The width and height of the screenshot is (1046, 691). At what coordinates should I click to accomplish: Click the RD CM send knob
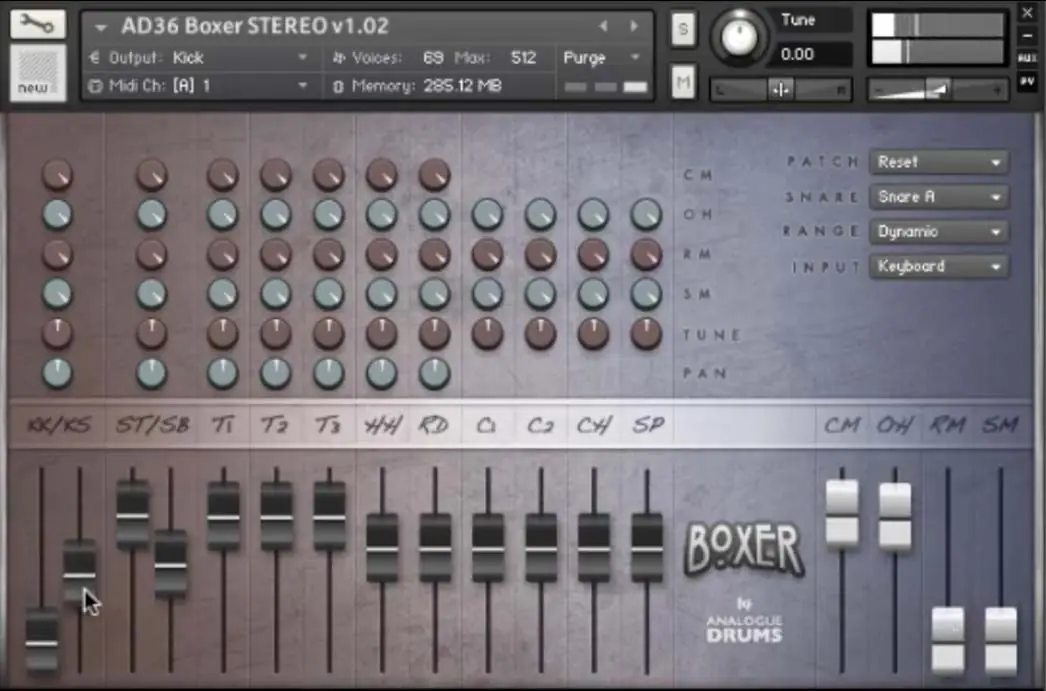coord(434,175)
